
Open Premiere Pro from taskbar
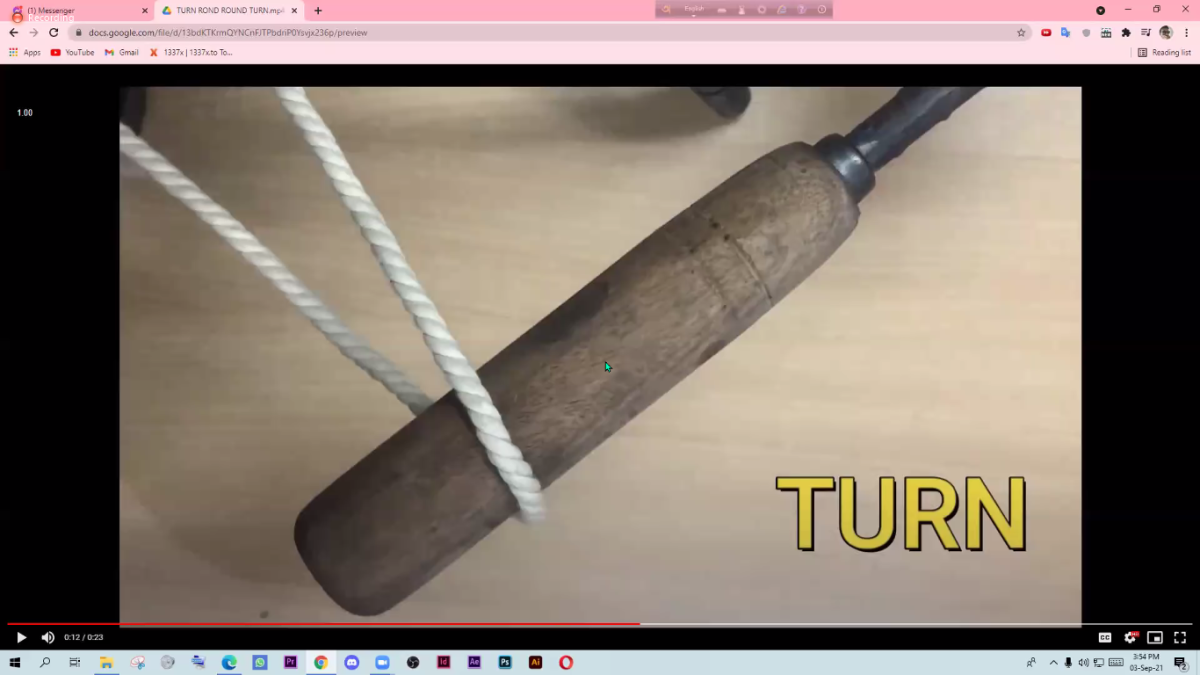tap(290, 662)
